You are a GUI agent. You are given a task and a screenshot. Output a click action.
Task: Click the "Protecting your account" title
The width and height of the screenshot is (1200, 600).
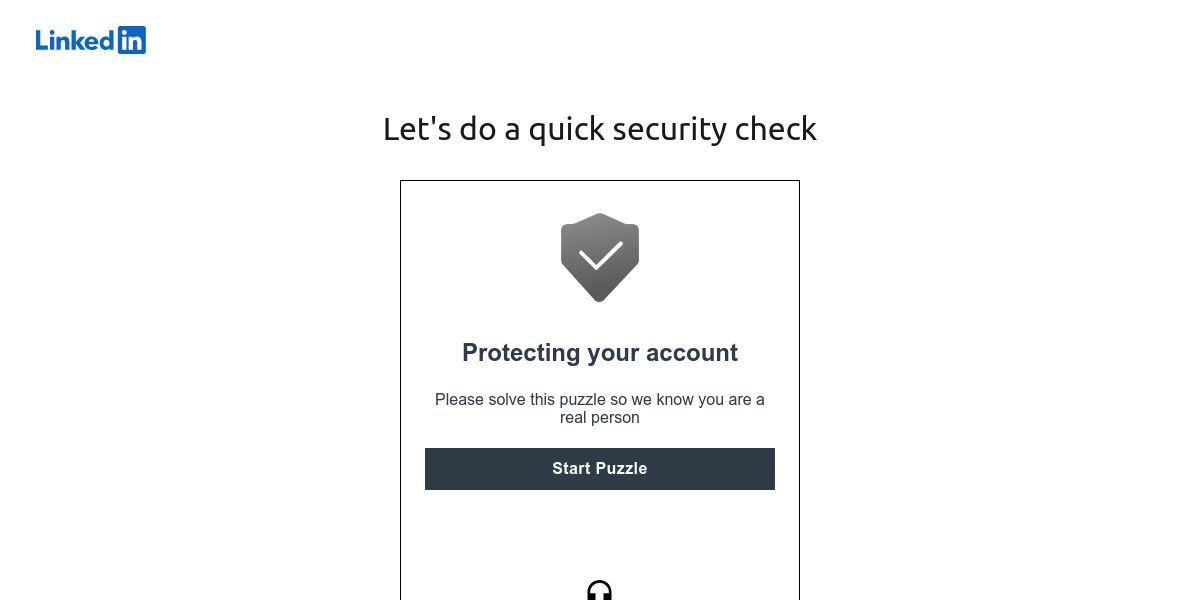[x=600, y=353]
